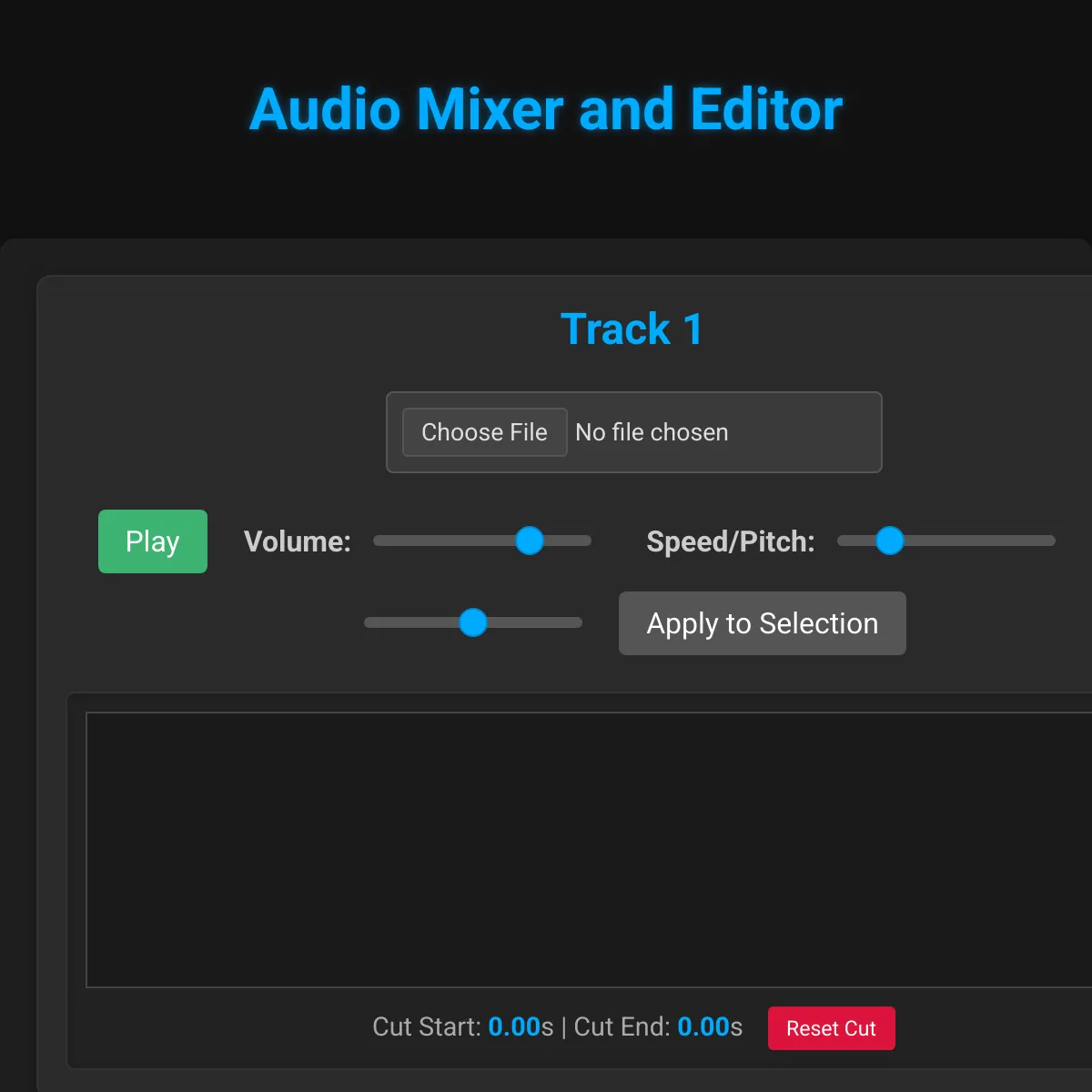The height and width of the screenshot is (1092, 1092).
Task: Click the Volume slider track
Action: click(x=428, y=541)
